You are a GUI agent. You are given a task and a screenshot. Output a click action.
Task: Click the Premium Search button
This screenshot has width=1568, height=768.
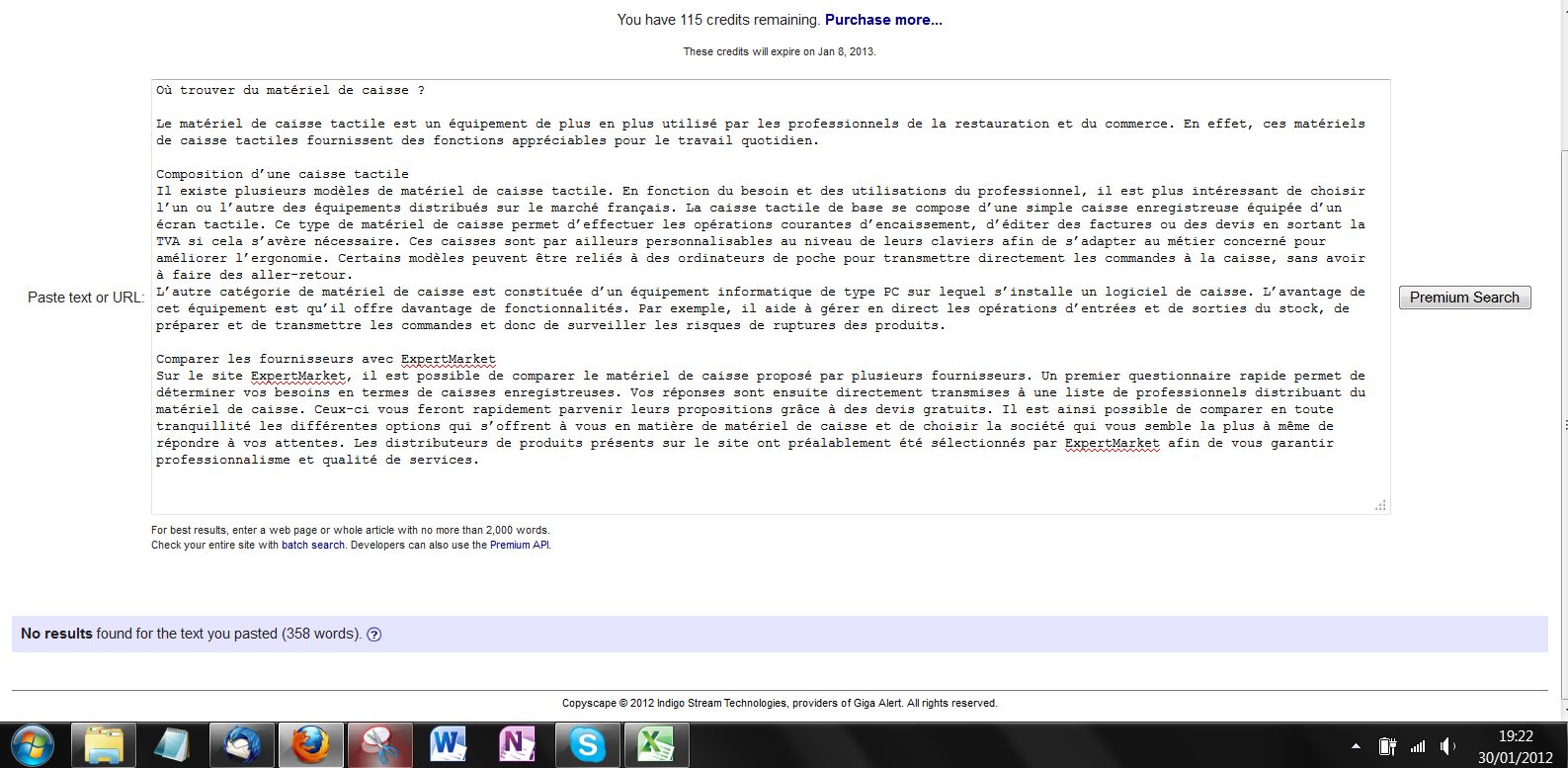pos(1464,298)
